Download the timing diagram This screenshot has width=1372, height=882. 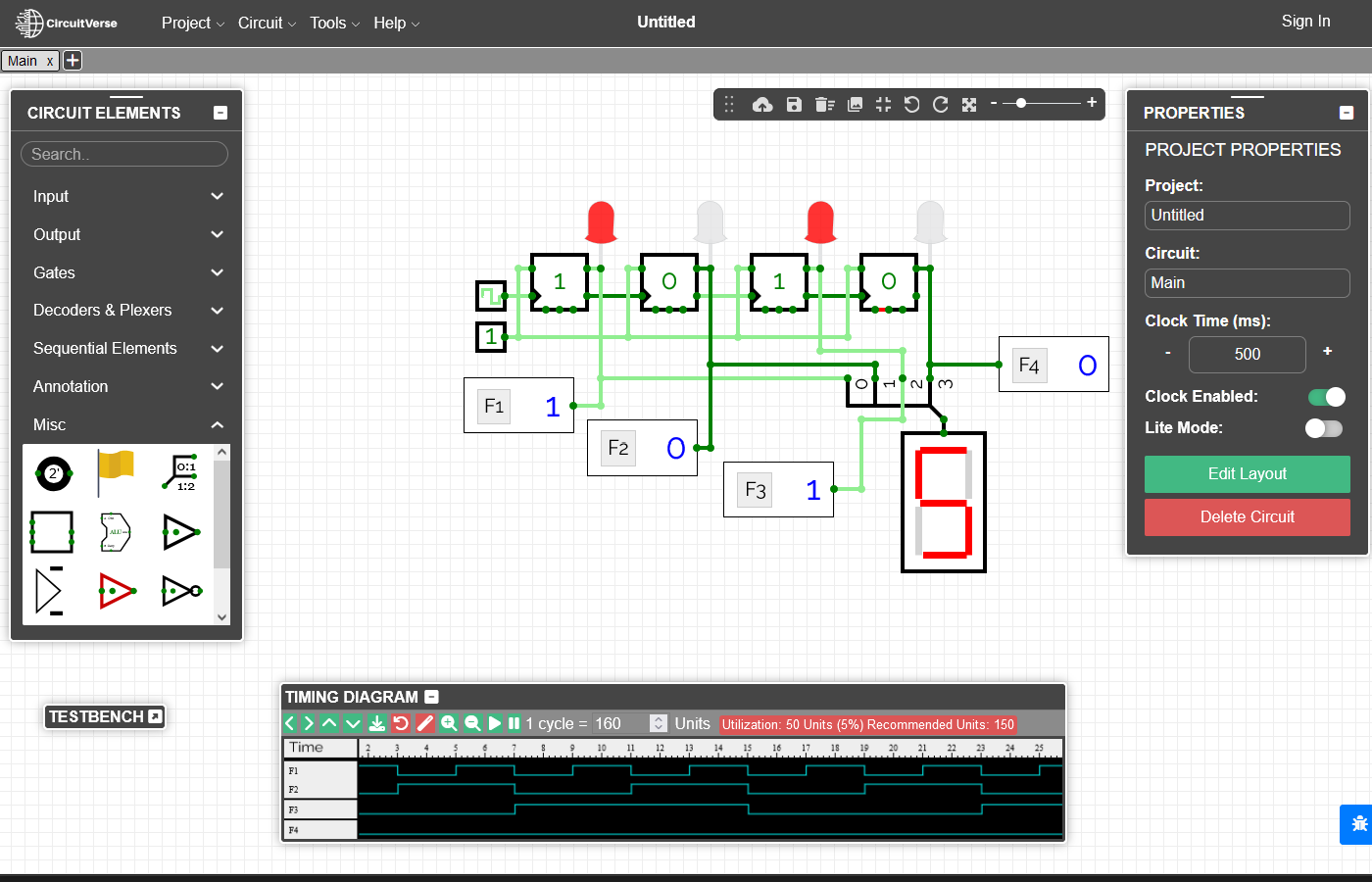coord(376,723)
